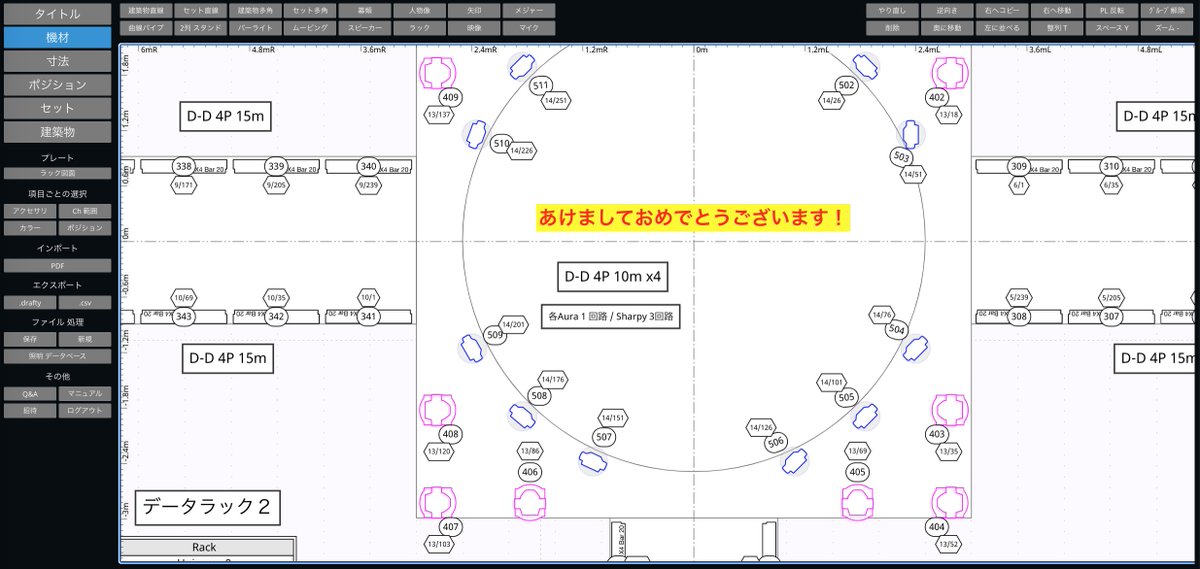The width and height of the screenshot is (1200, 569).
Task: Export as .drafty file
Action: pyautogui.click(x=30, y=302)
